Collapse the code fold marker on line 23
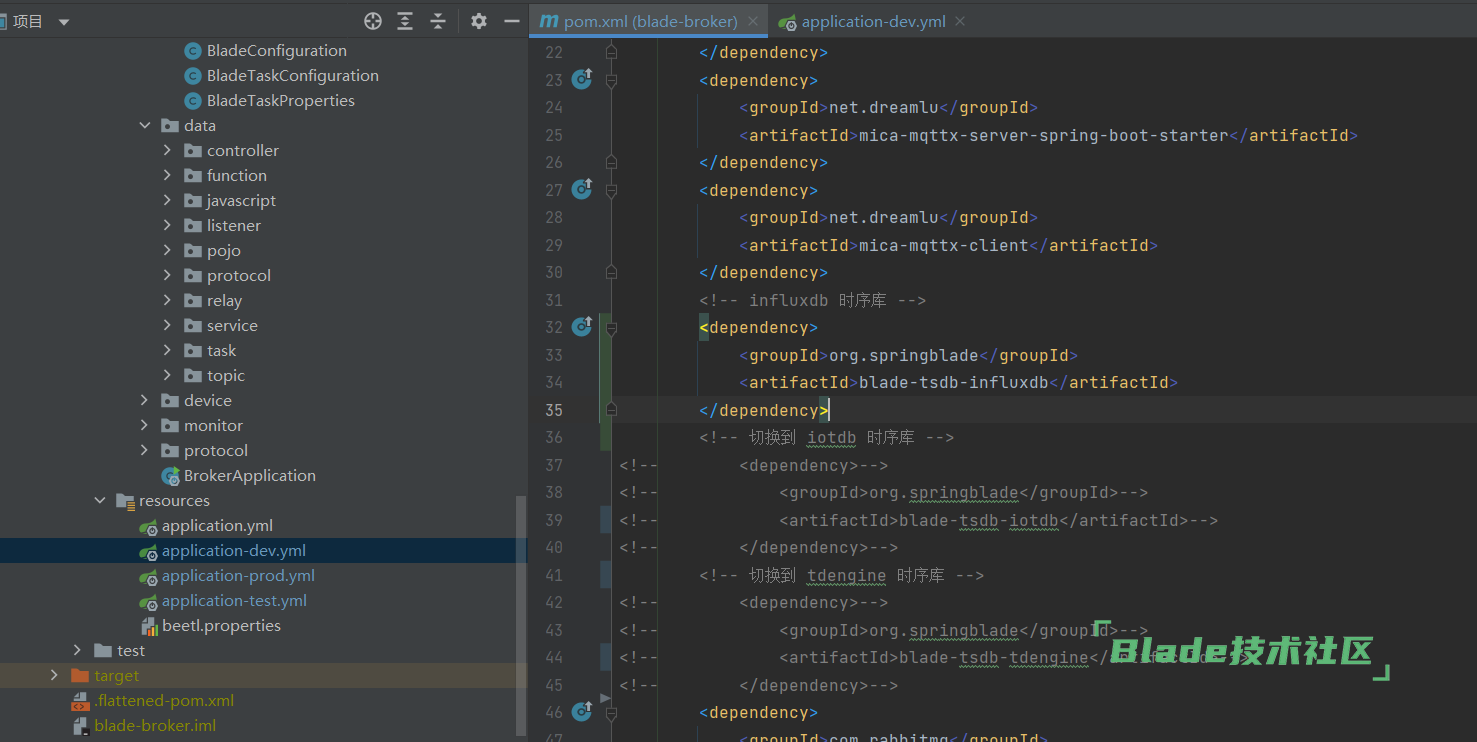Screen dimensions: 1477x742 611,80
